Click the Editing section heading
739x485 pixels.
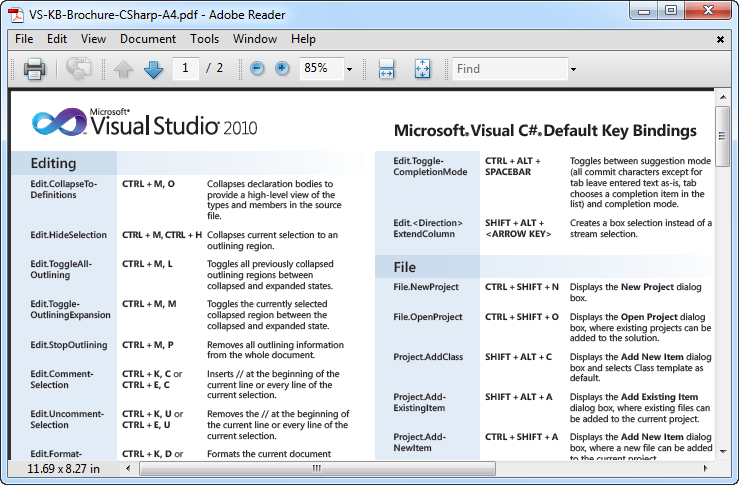(53, 163)
